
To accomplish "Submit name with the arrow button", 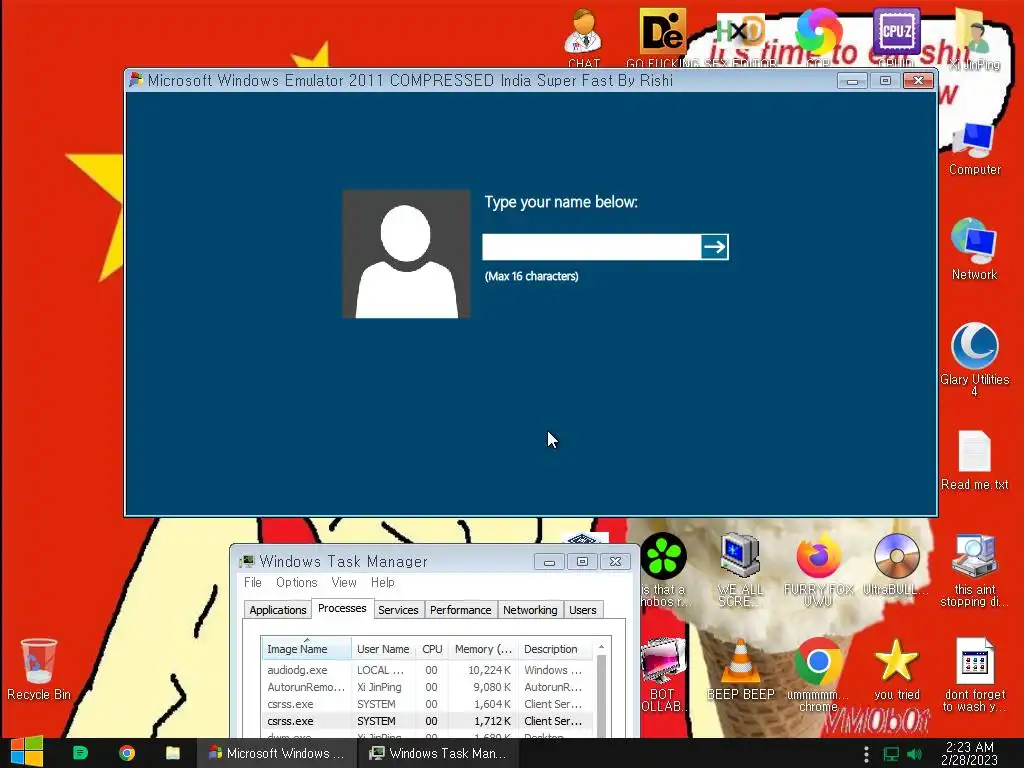I will coord(714,247).
